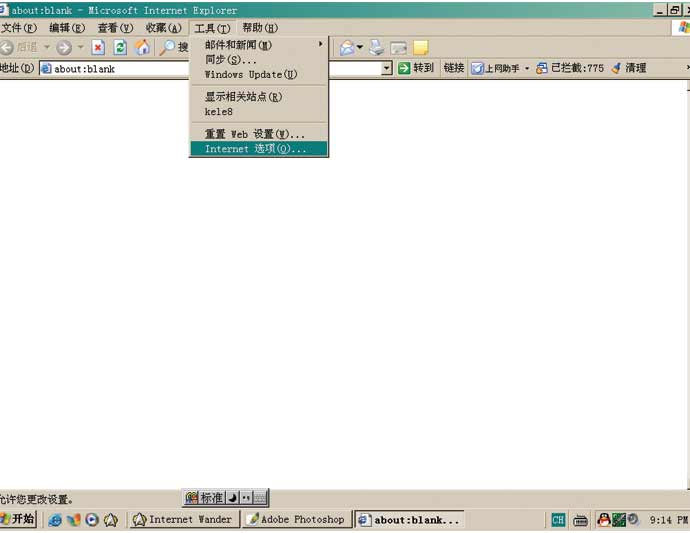Switch to Adobe Photoshop taskbar window

point(296,519)
